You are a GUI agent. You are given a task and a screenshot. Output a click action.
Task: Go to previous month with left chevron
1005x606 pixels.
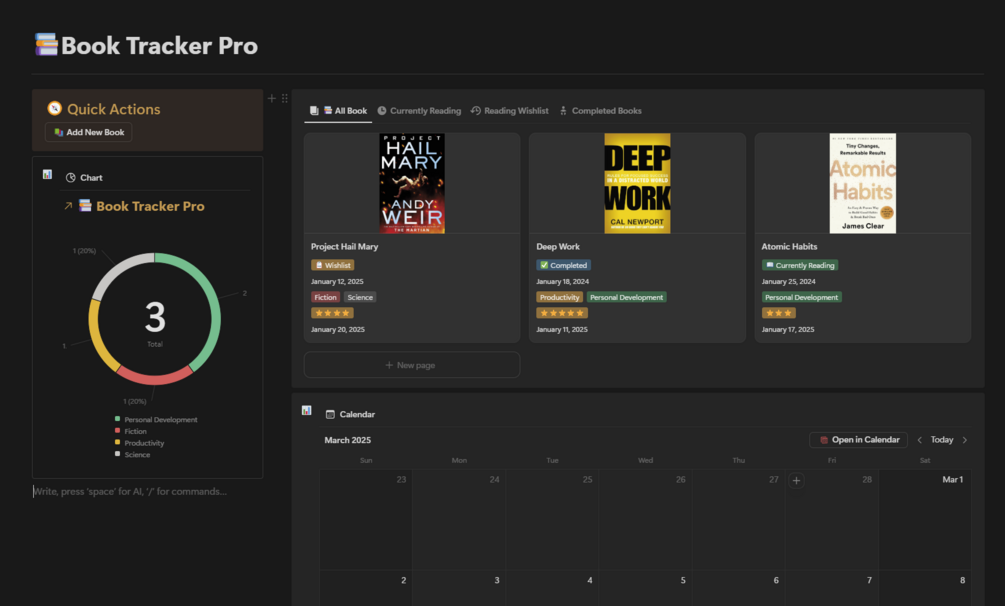coord(920,440)
